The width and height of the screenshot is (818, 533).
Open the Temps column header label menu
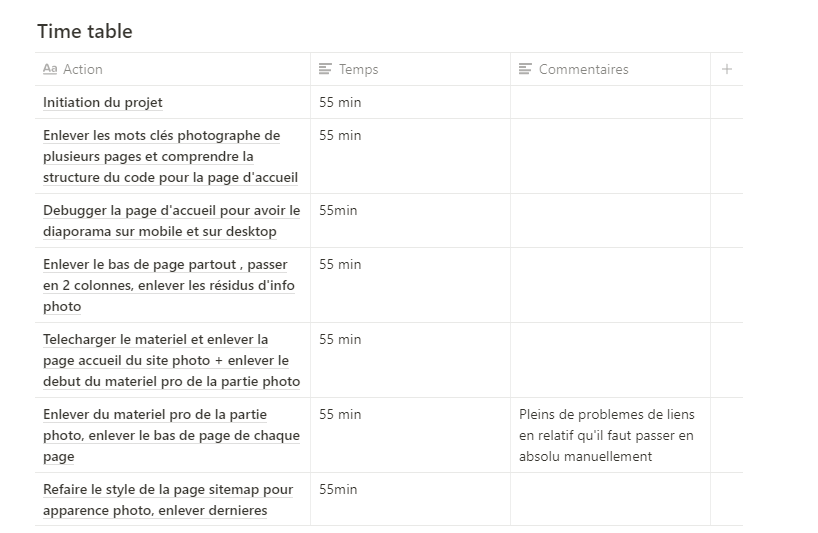click(x=358, y=70)
